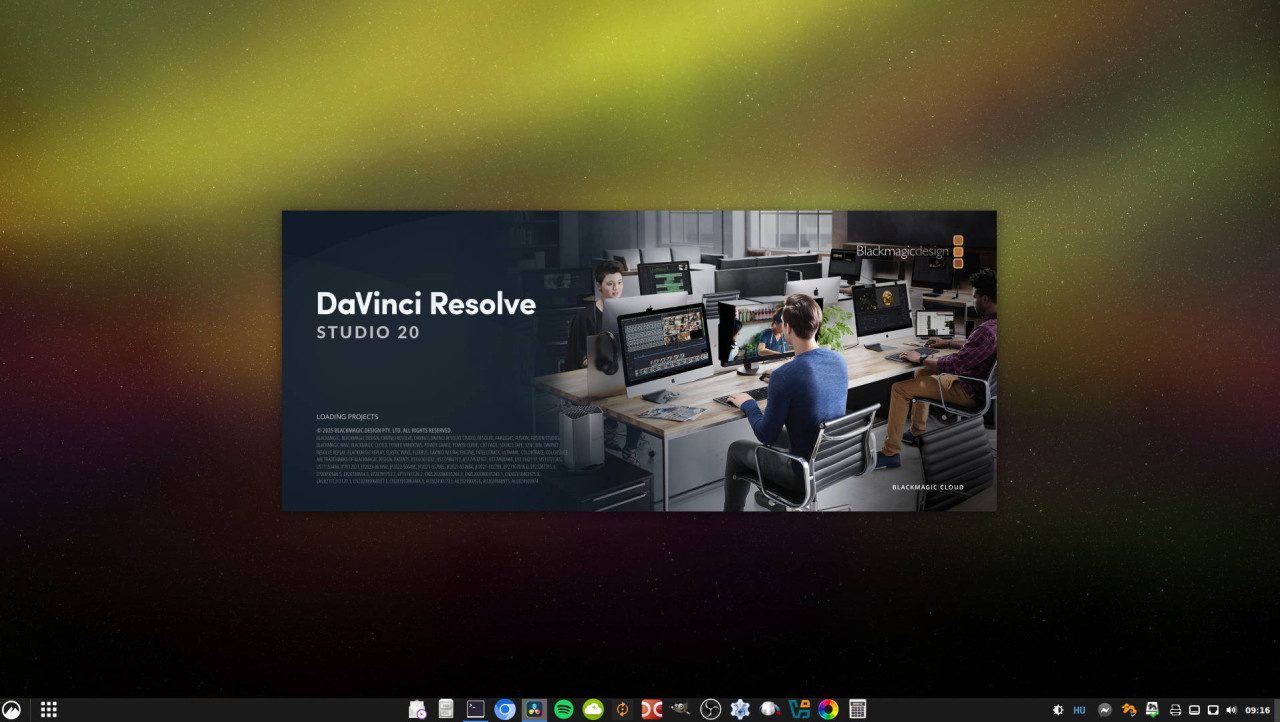Click the orange sync arrows taskbar icon
Image resolution: width=1280 pixels, height=722 pixels.
point(622,709)
